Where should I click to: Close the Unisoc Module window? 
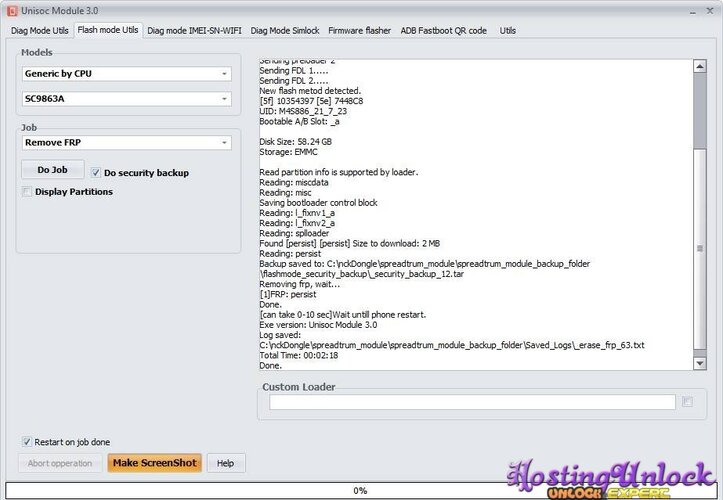[x=710, y=11]
